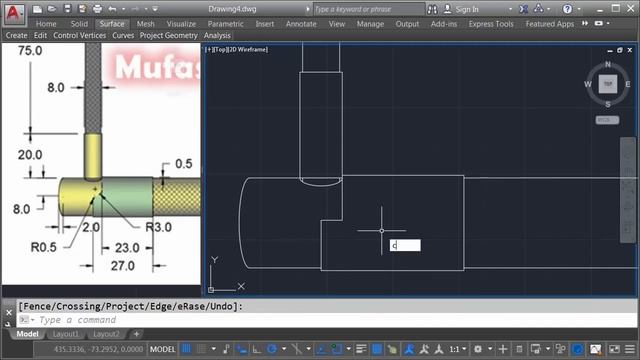
Task: Switch to the Annotate ribbon tab
Action: click(301, 24)
